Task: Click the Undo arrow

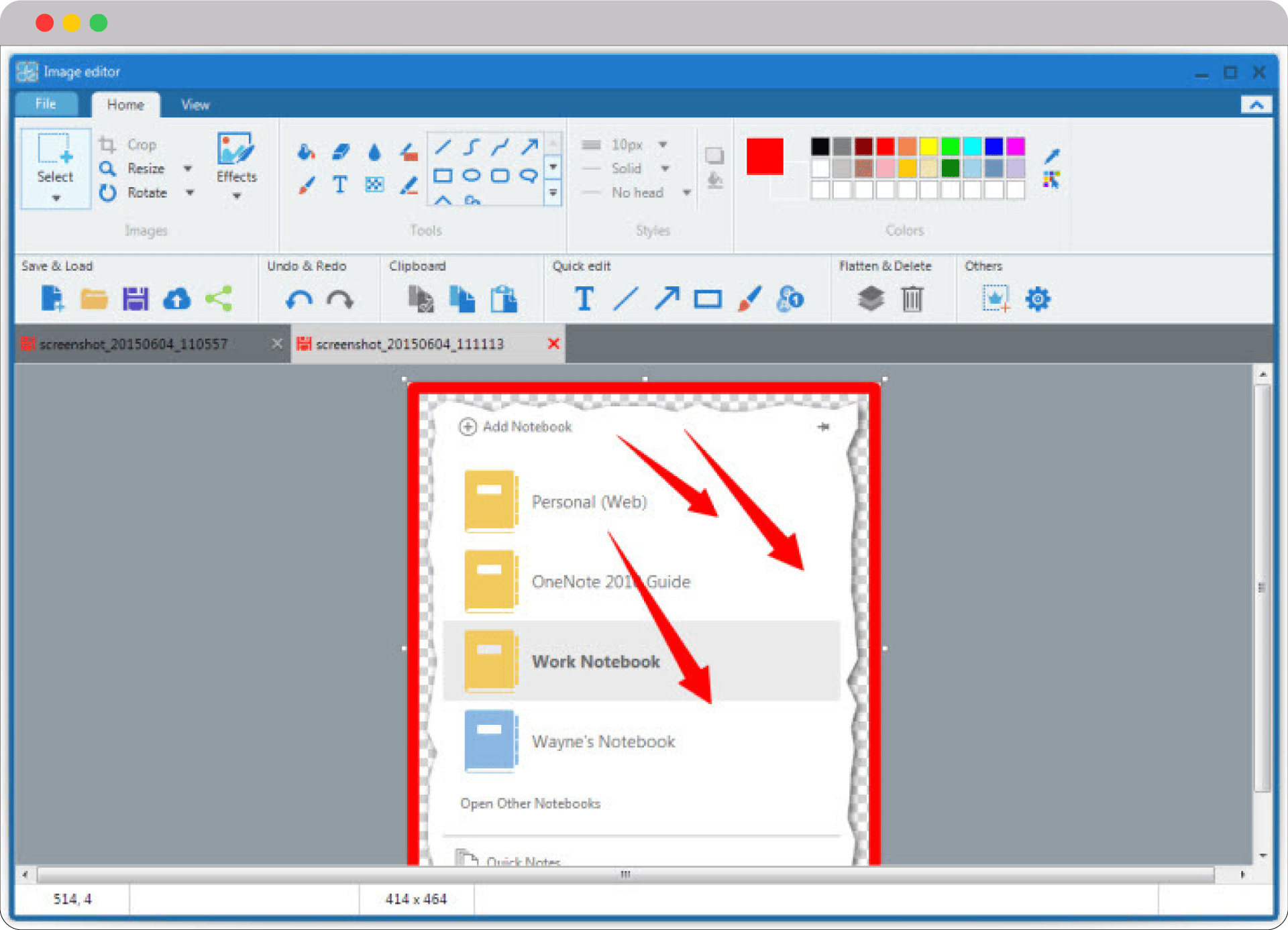Action: pos(299,299)
